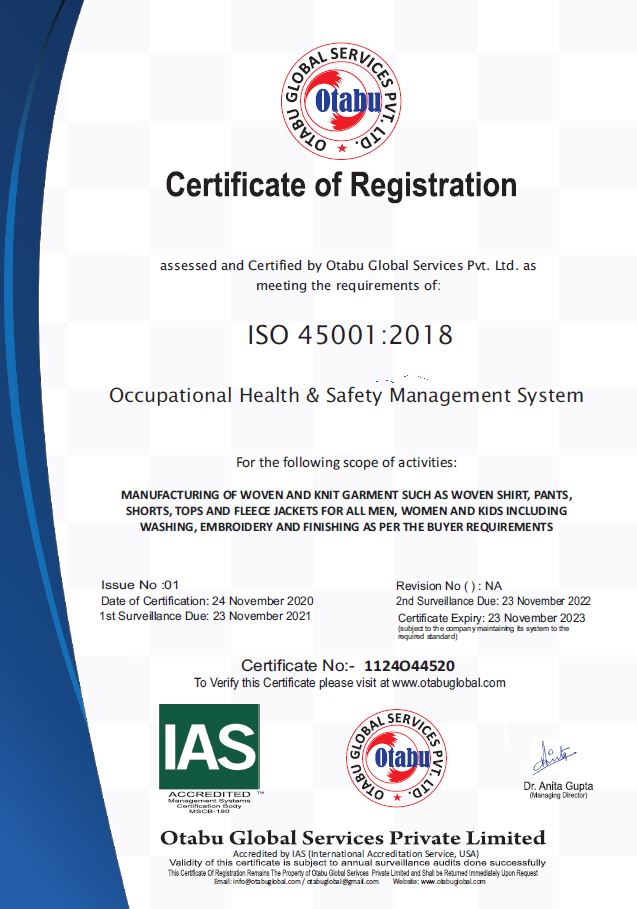The height and width of the screenshot is (909, 637).
Task: Click the 'subject to the company maintaining' note
Action: pos(483,632)
